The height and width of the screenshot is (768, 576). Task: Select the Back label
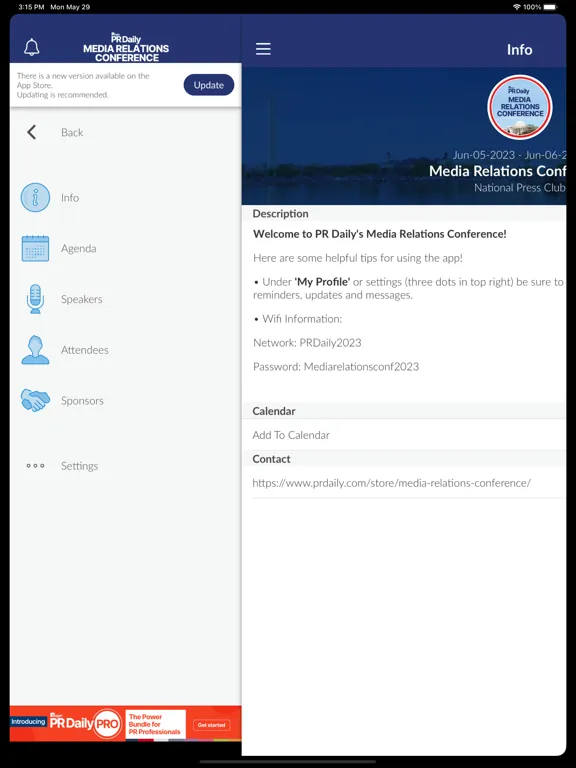click(x=72, y=132)
